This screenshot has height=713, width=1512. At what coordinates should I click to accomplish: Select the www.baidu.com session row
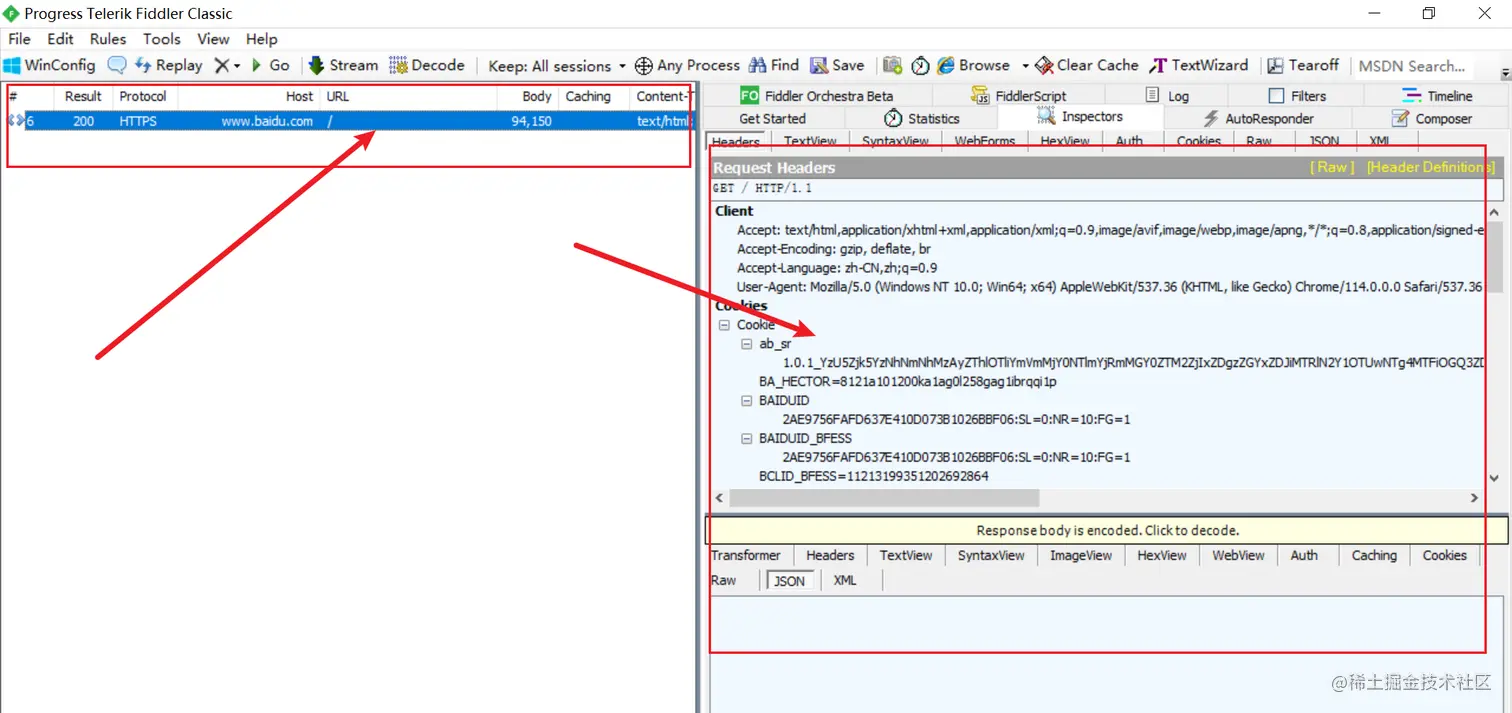(x=348, y=121)
